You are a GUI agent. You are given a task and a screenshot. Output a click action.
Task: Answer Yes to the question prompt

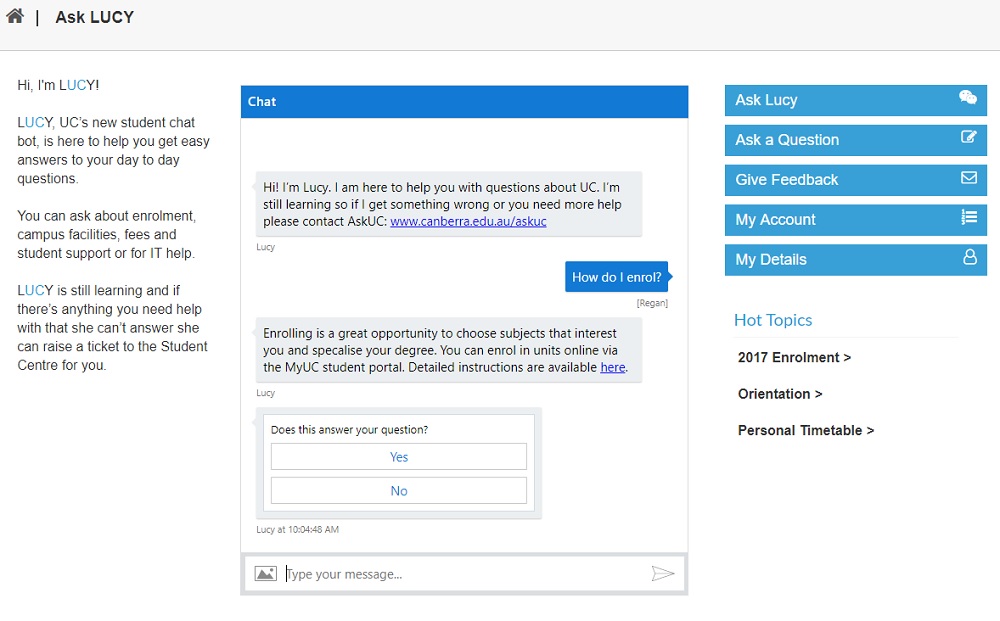[x=399, y=457]
